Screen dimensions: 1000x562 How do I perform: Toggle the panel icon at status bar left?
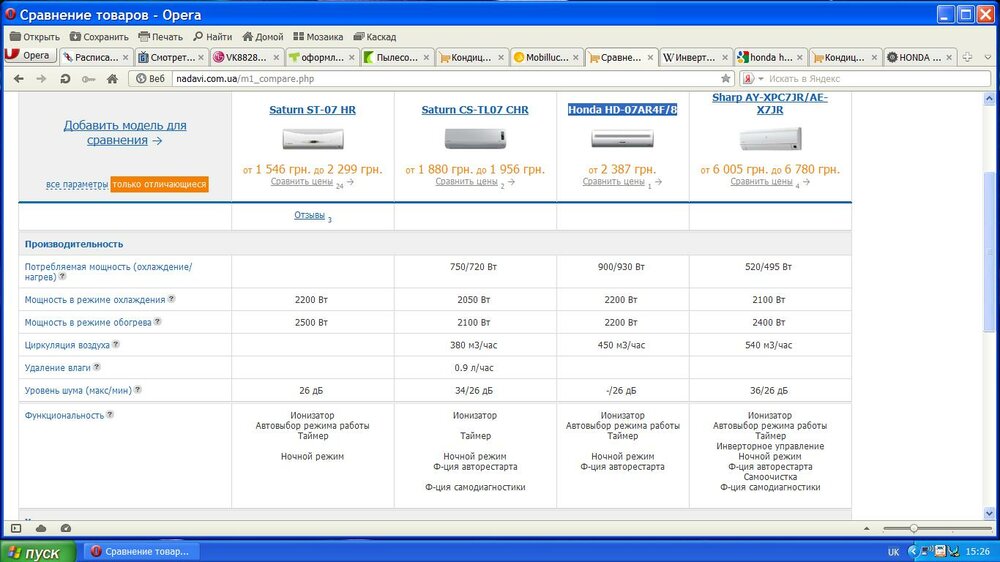(16, 528)
